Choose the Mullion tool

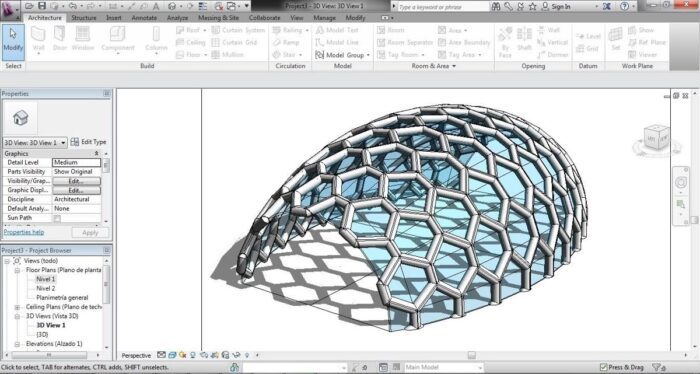[228, 54]
